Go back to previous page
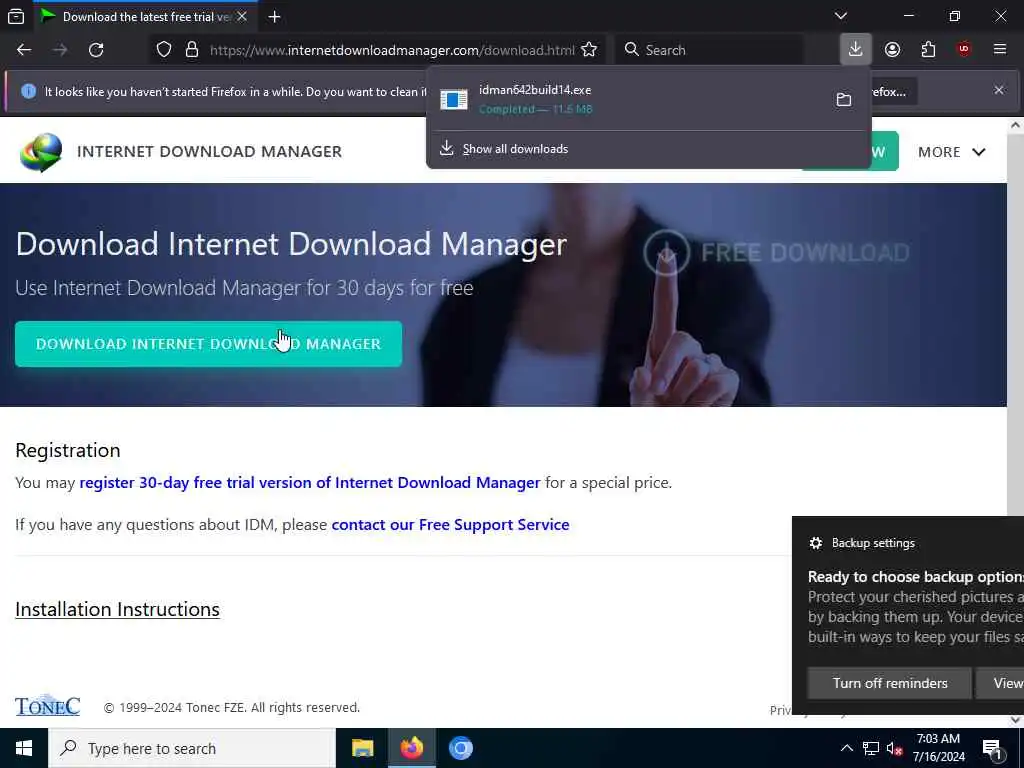Screen dimensions: 1024x768 click(24, 50)
